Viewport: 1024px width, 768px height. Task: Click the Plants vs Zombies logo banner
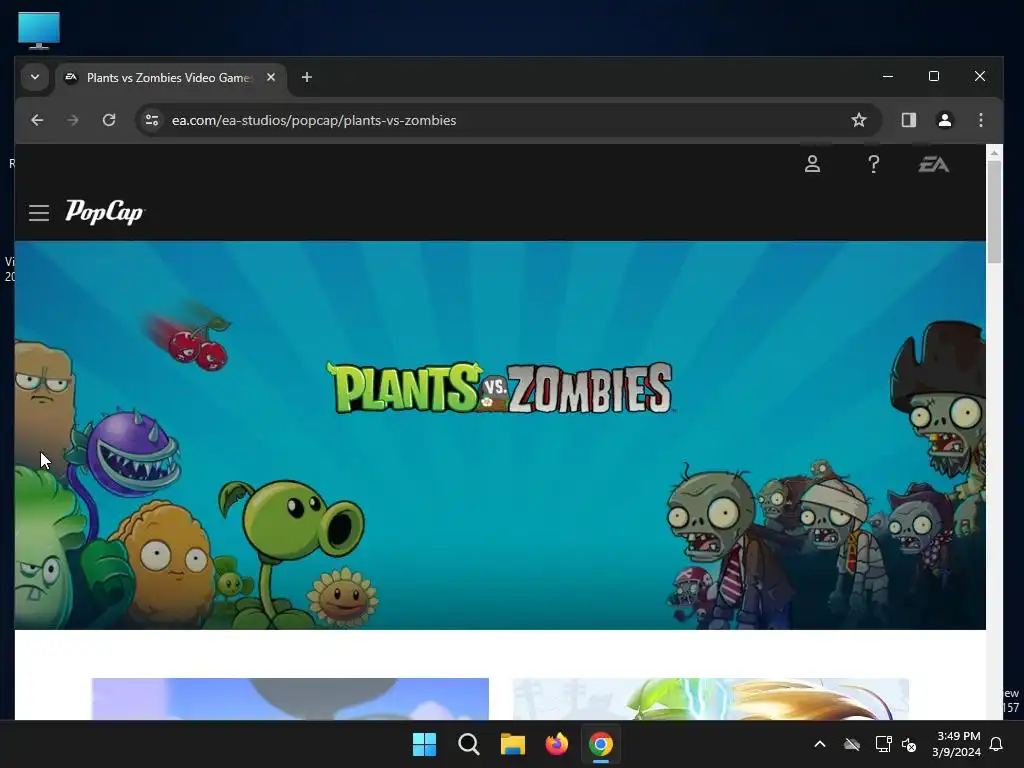click(x=500, y=388)
